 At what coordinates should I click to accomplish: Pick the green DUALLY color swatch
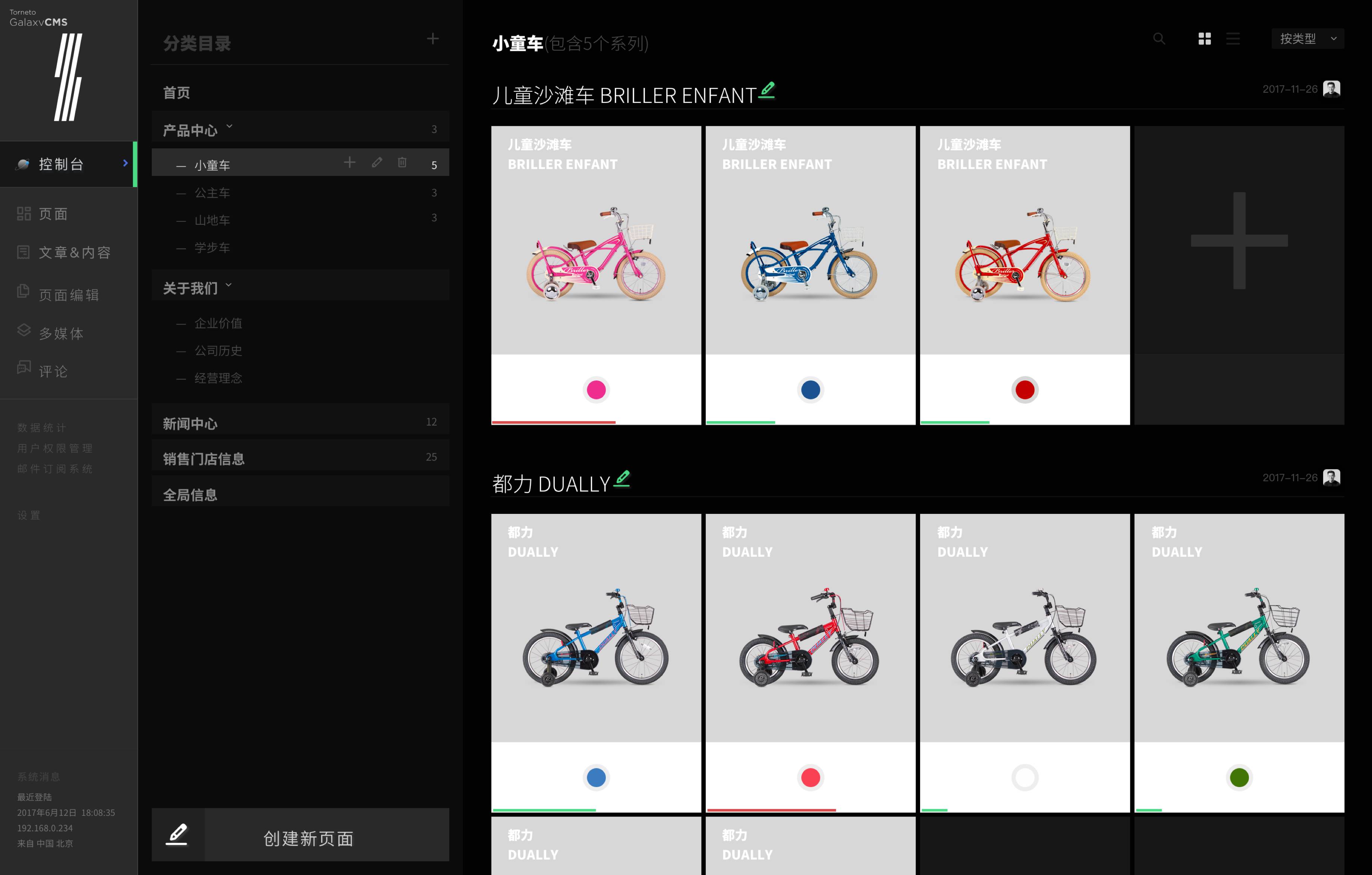(1239, 777)
